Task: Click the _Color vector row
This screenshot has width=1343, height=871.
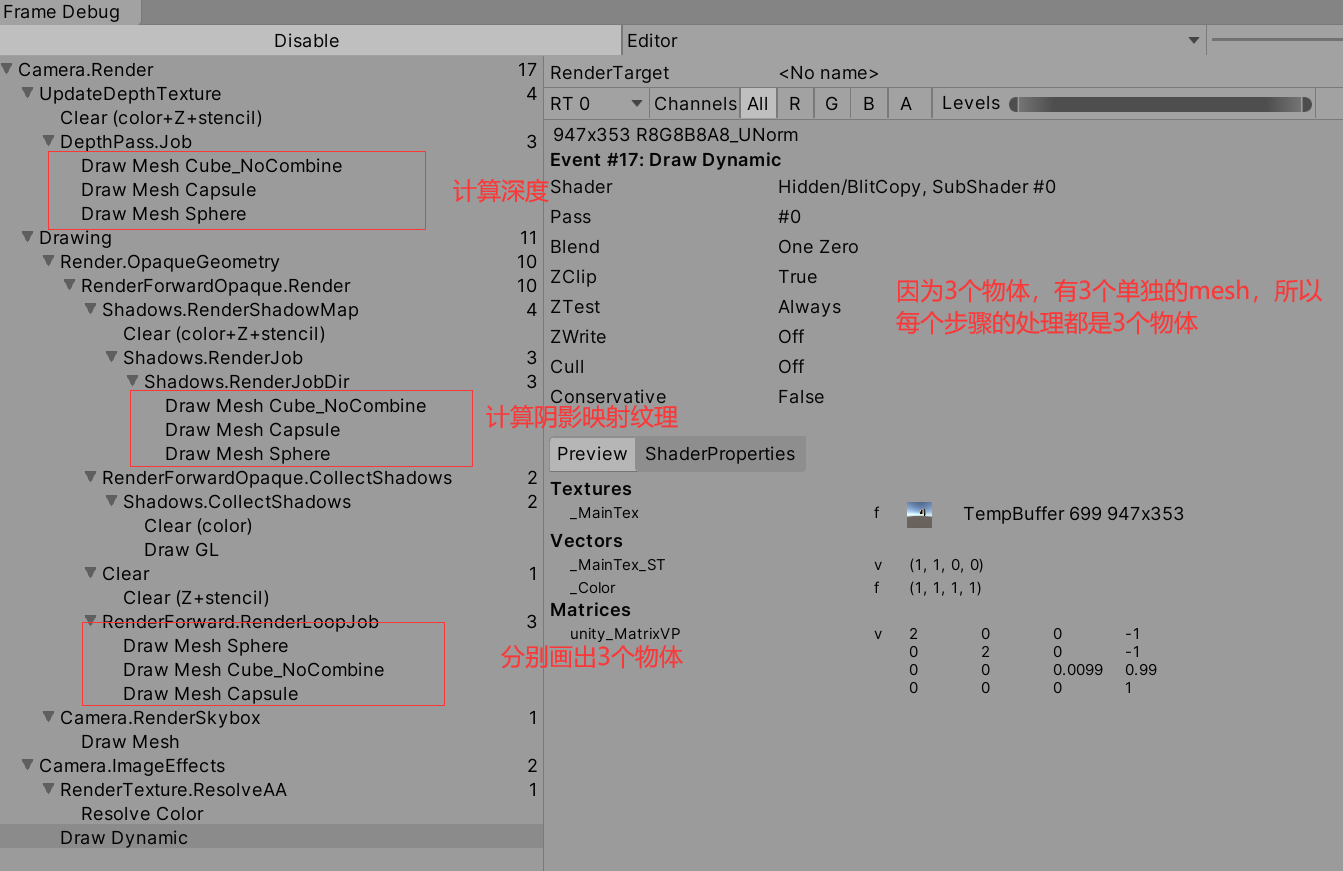Action: coord(776,588)
